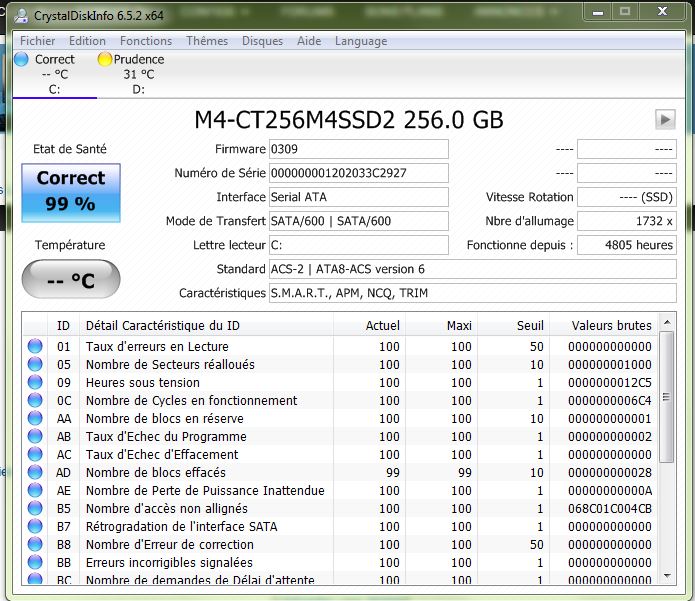Select row Nombre de Cycles en fonctionnement
The width and height of the screenshot is (695, 601).
340,400
